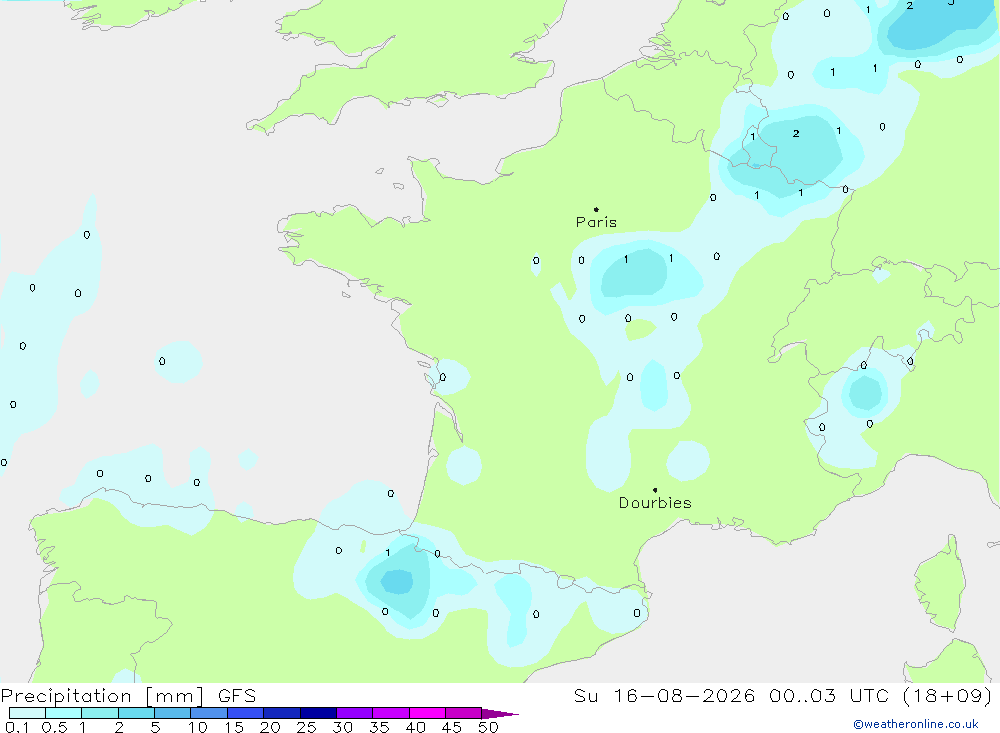Click the Dourbies location marker dot
The height and width of the screenshot is (733, 1000).
pyautogui.click(x=655, y=490)
